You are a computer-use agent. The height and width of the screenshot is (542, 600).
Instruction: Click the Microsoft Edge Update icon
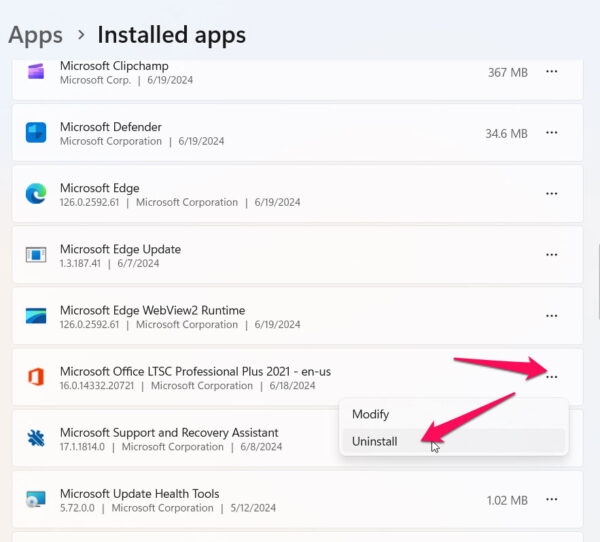pos(36,255)
